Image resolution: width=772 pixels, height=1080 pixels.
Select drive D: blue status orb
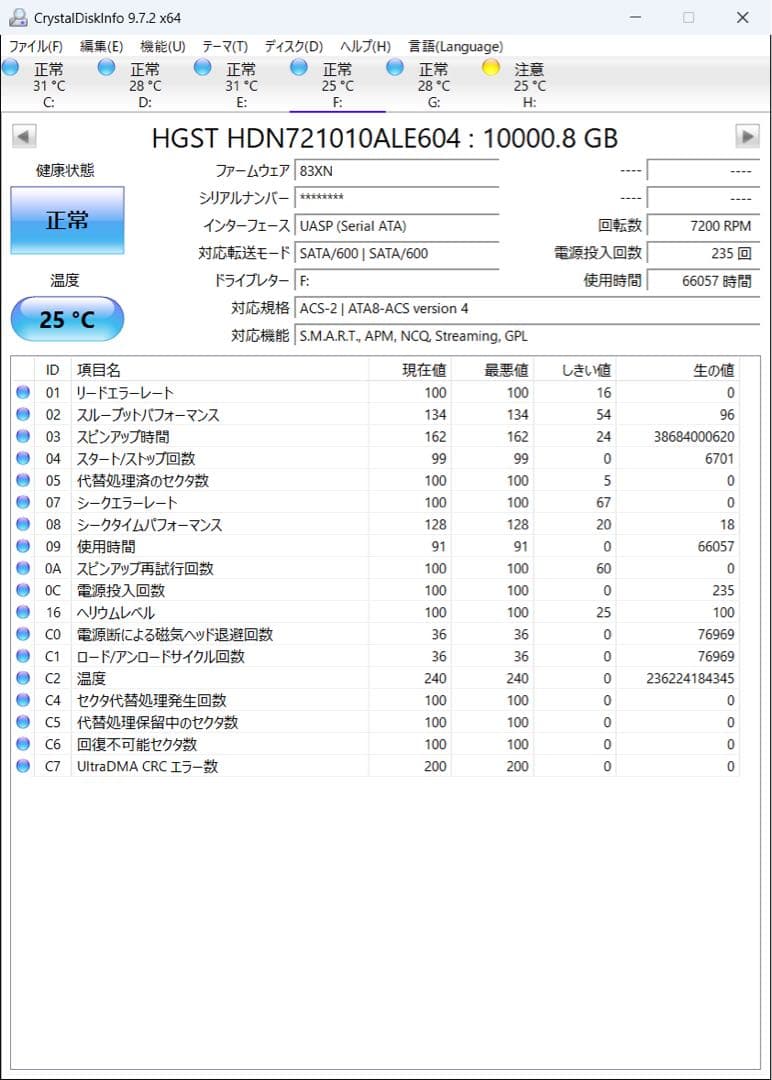click(107, 68)
